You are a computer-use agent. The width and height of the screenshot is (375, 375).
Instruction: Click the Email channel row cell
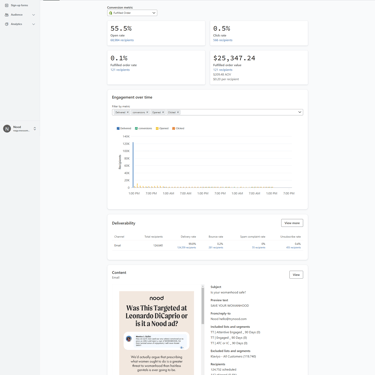pos(117,245)
